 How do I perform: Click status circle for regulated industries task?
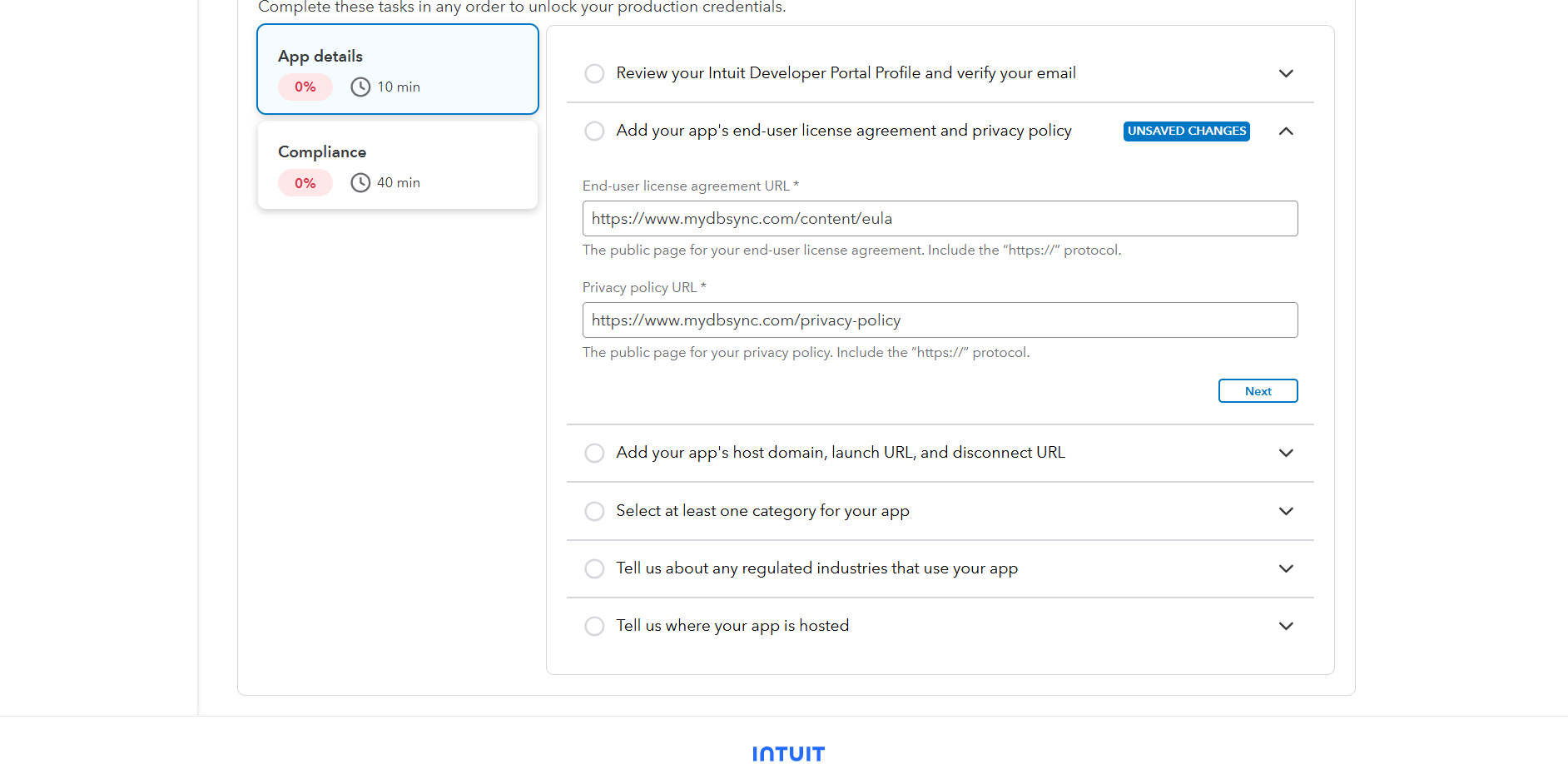594,568
